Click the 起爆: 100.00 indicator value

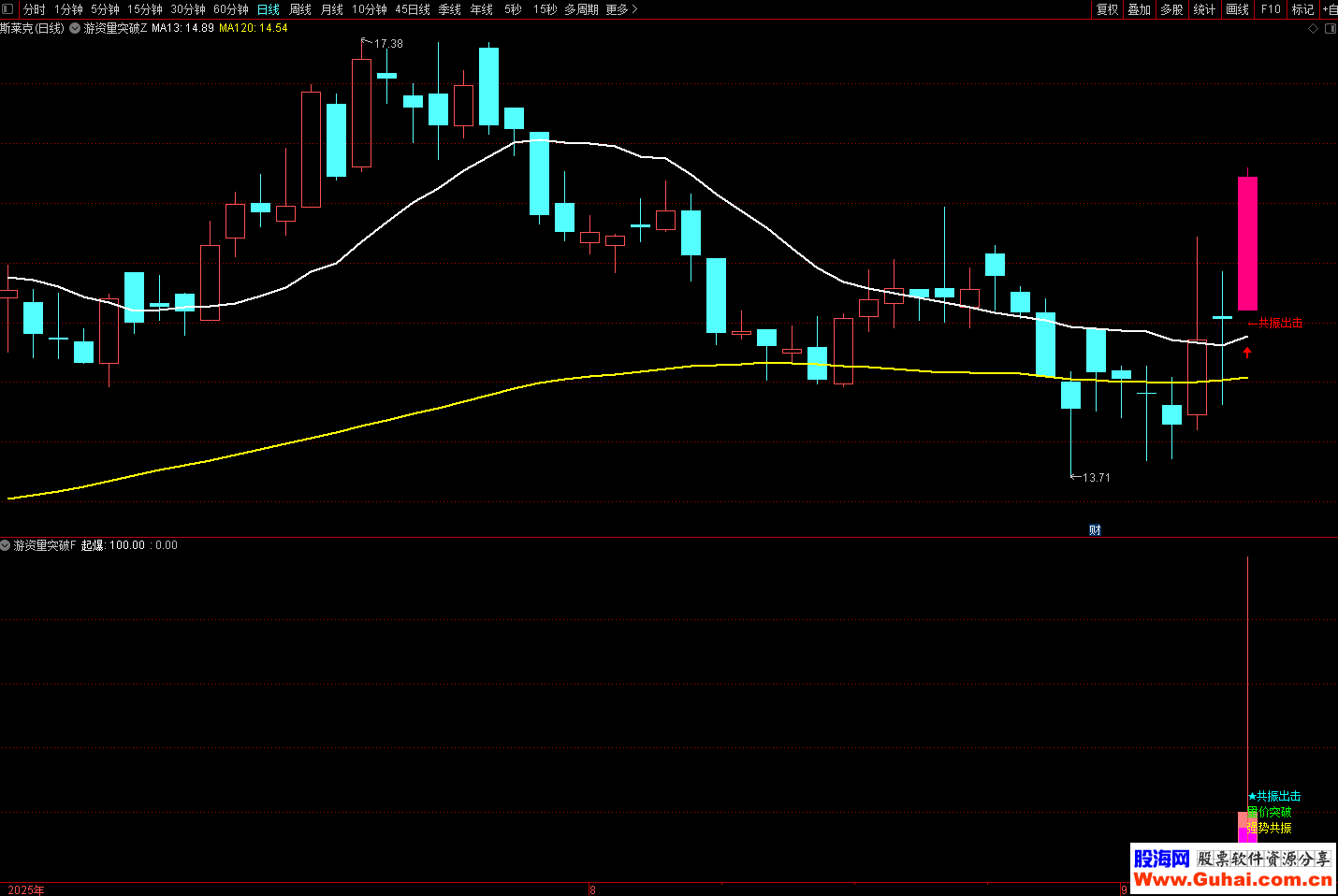point(113,545)
